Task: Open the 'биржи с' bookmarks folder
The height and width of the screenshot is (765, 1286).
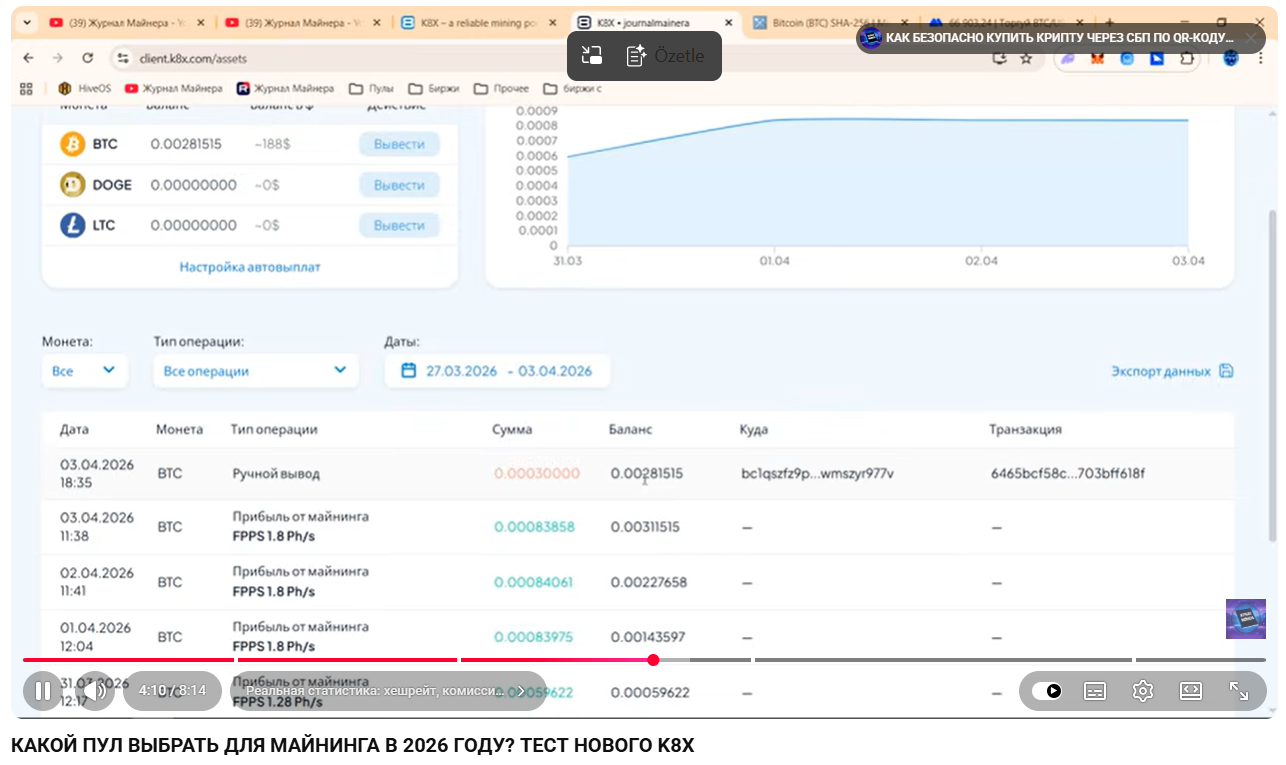Action: click(573, 89)
